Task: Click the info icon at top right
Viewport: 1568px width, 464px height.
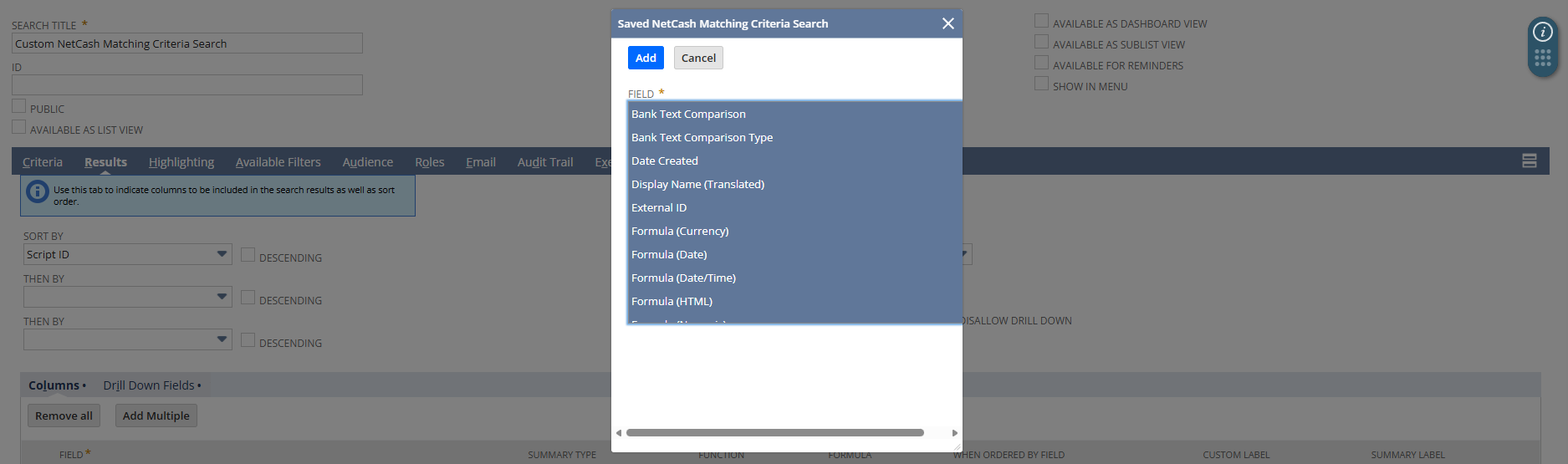Action: pyautogui.click(x=1542, y=33)
